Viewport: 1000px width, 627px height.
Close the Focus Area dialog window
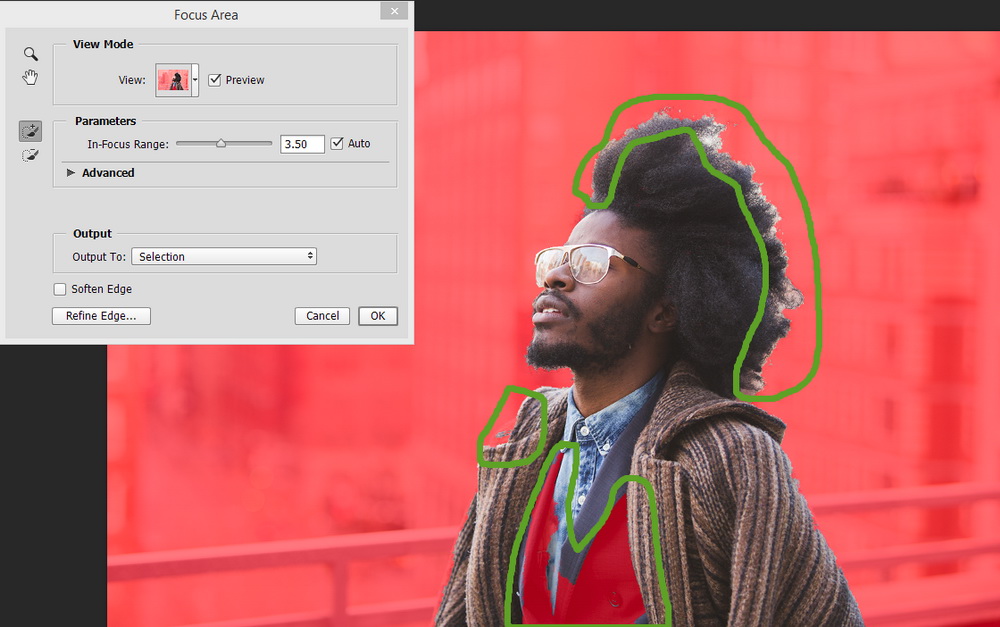(394, 11)
